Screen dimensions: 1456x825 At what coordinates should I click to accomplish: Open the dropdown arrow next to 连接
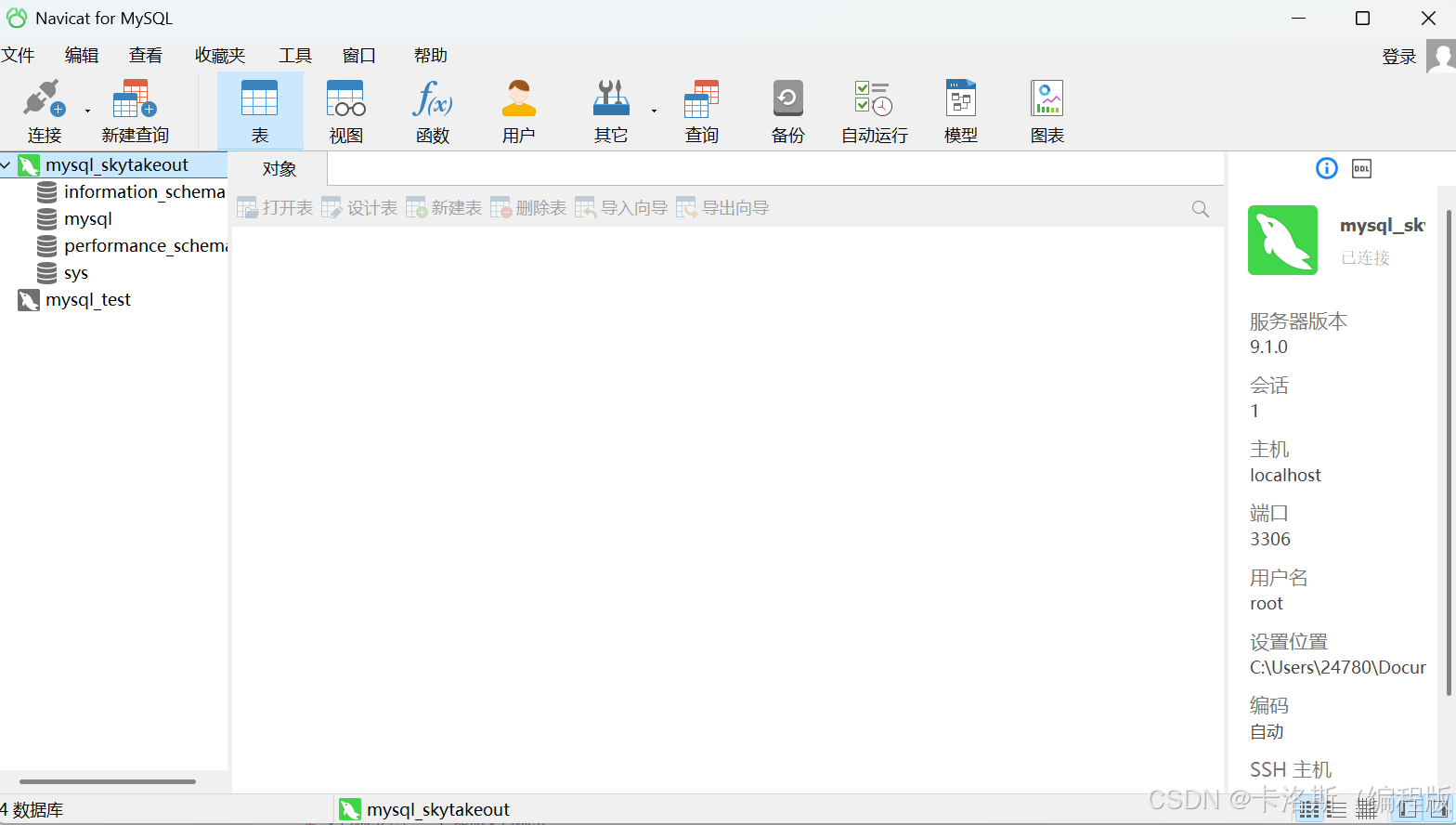(88, 111)
